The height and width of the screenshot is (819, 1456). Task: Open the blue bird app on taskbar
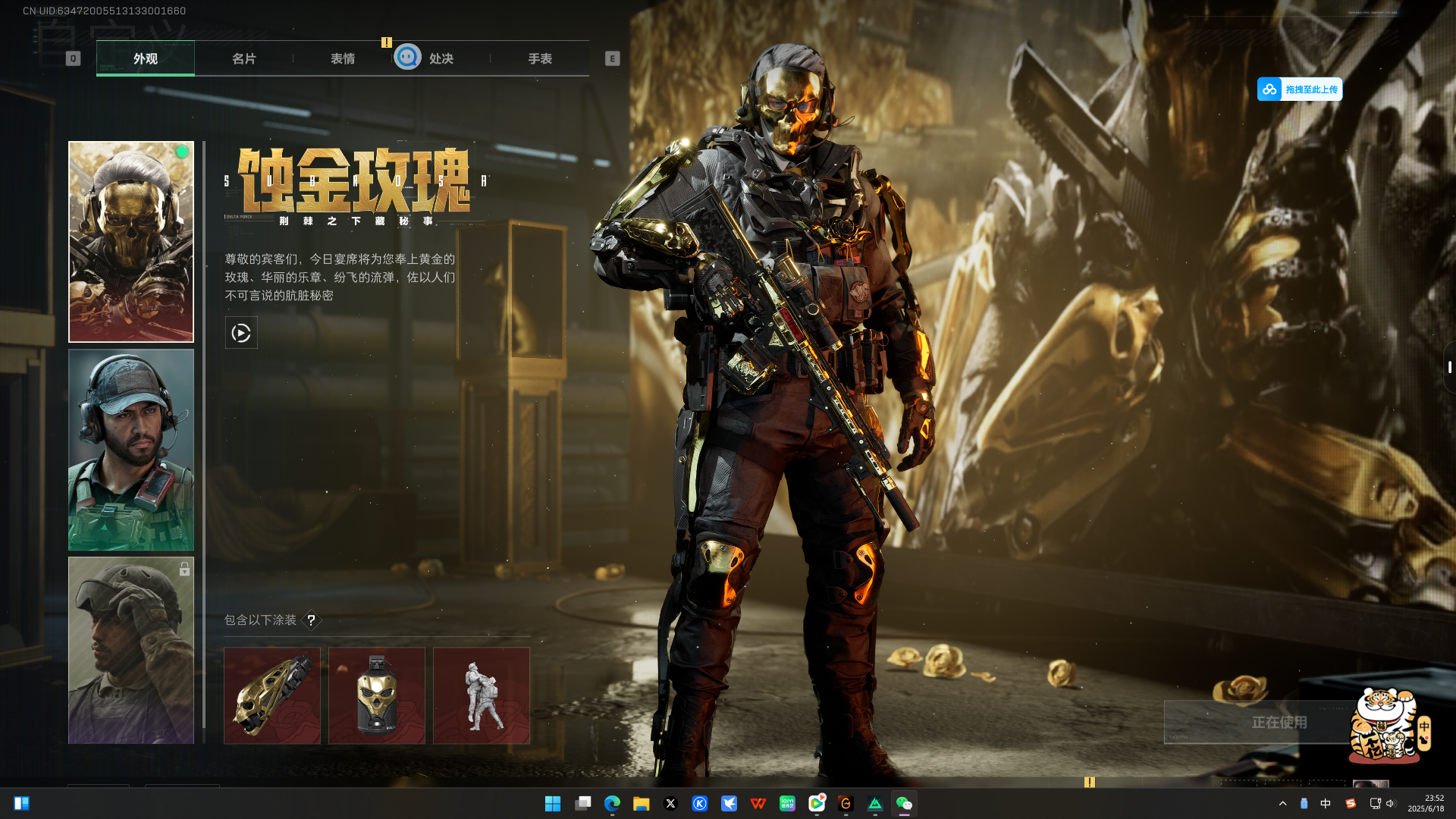729,804
